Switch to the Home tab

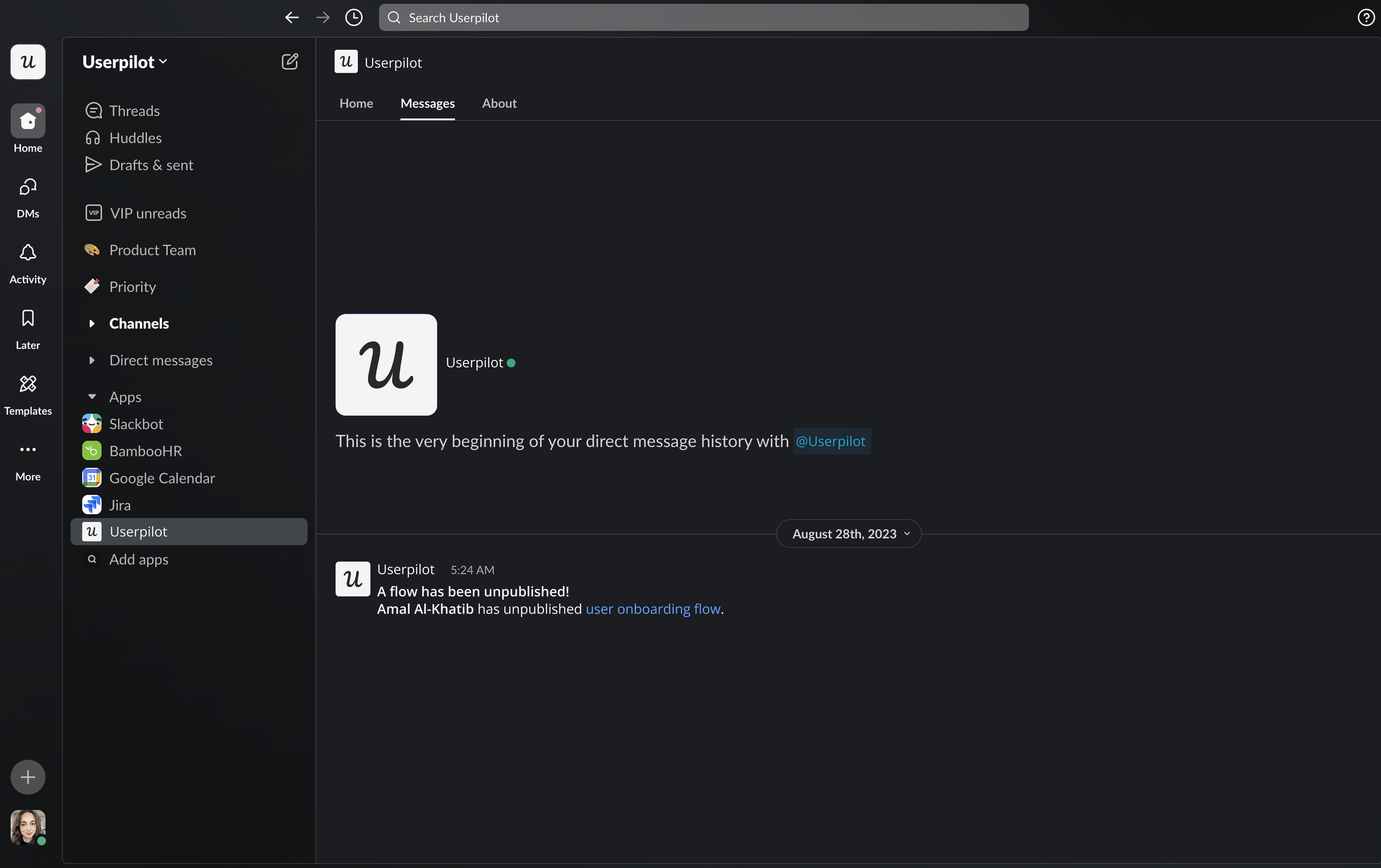click(356, 103)
